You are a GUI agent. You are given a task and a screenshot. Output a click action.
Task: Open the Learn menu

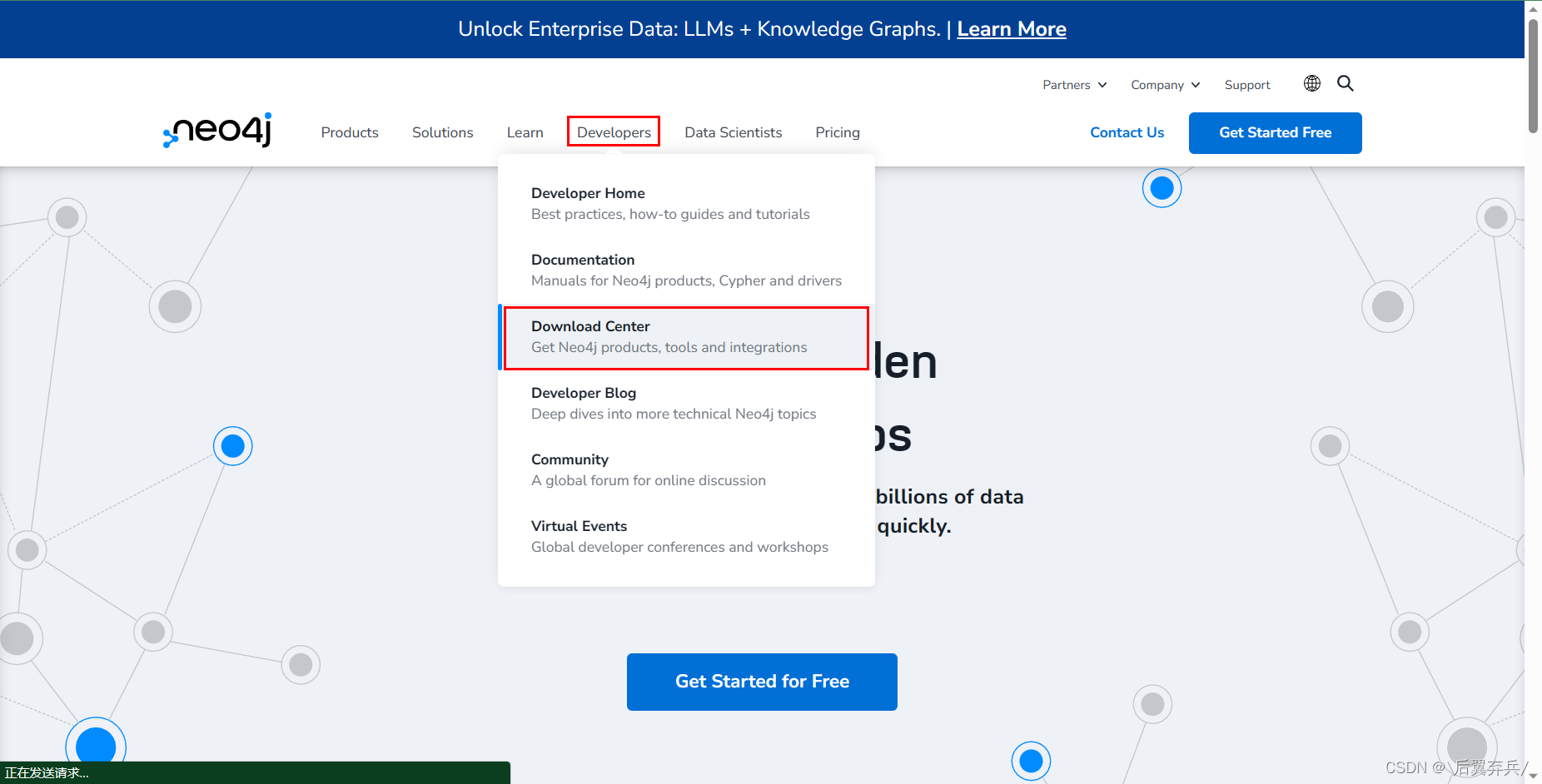click(525, 132)
